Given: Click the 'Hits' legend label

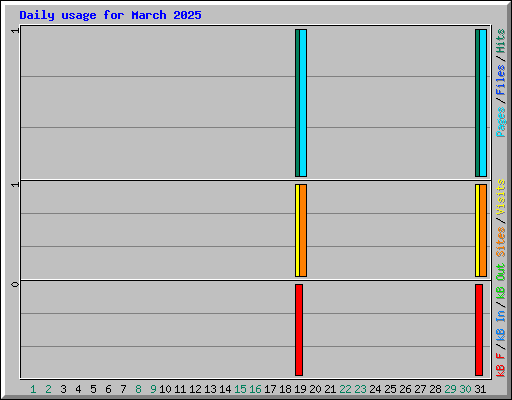Looking at the screenshot, I should click(501, 41).
